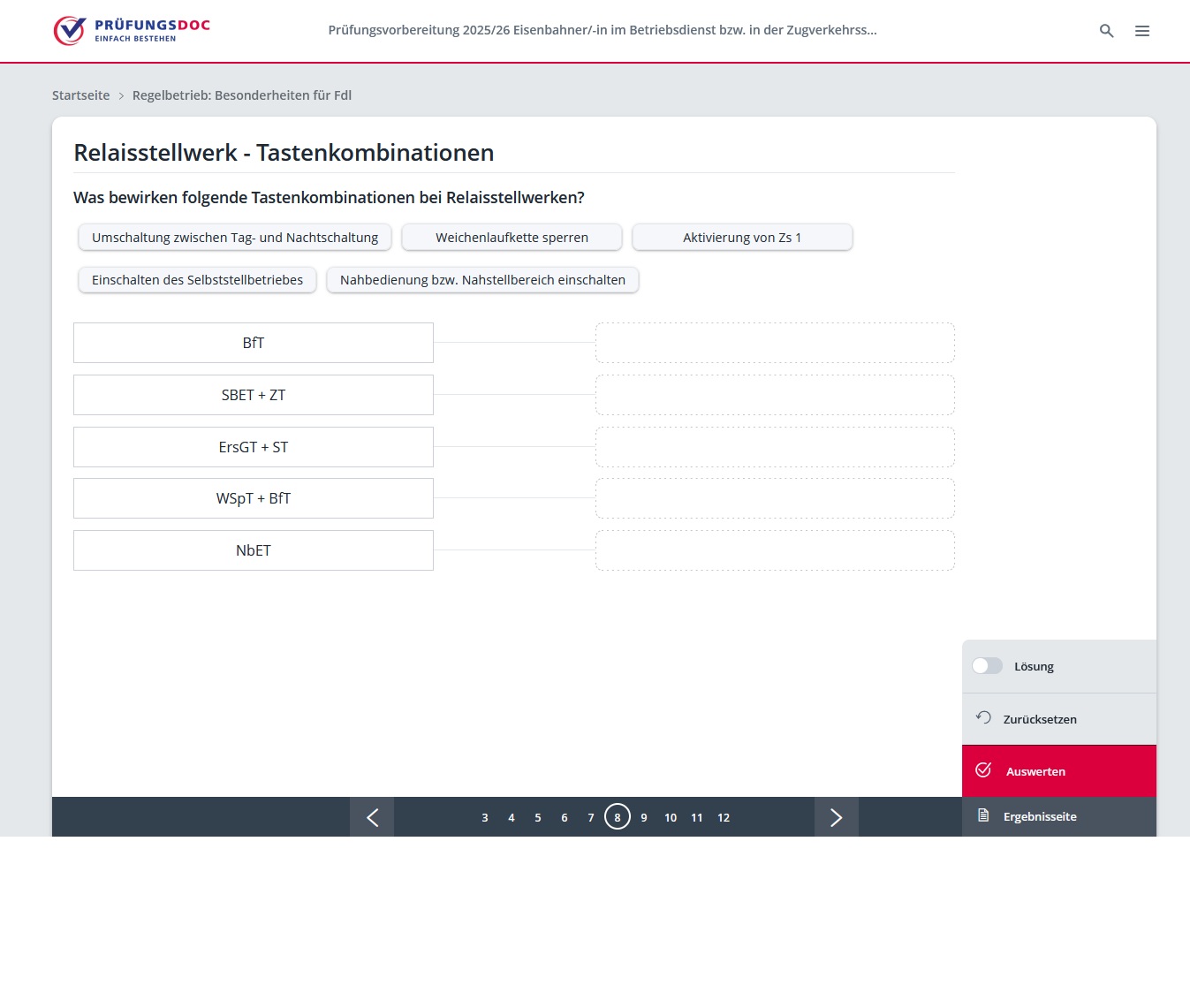Jump to question 9
Screen dimensions: 1190x1008
[x=644, y=818]
